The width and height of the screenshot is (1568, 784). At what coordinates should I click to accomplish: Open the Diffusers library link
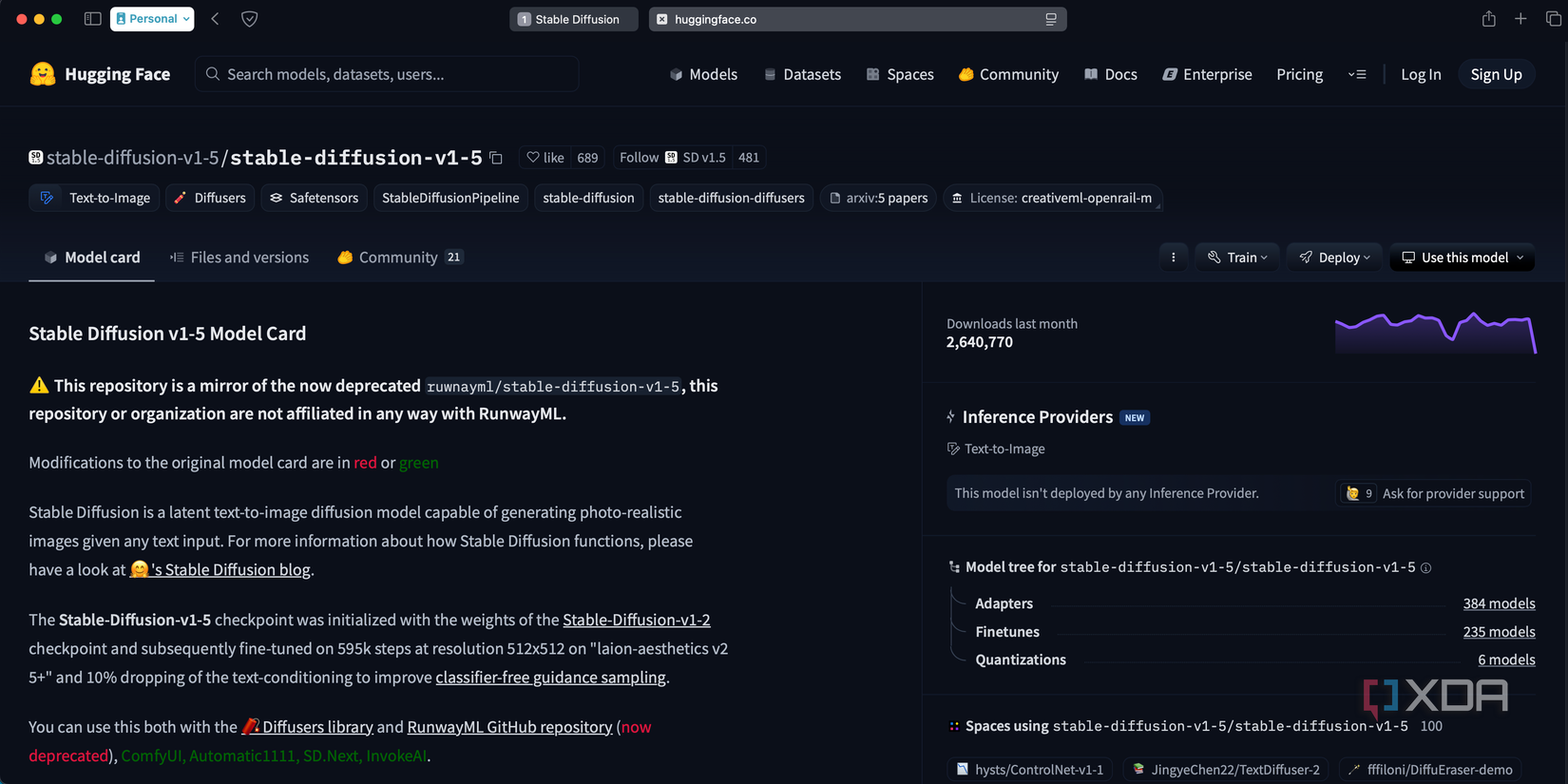pyautogui.click(x=307, y=727)
